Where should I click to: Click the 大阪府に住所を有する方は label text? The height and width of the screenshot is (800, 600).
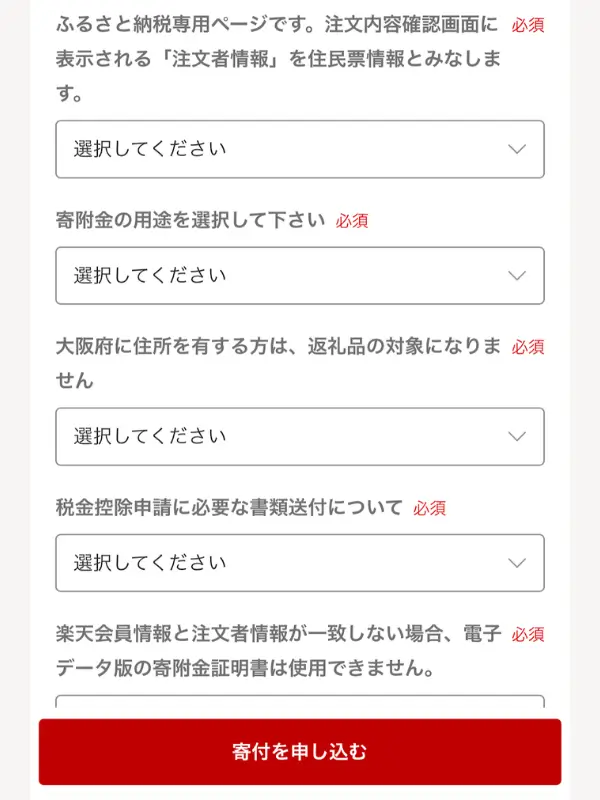click(x=278, y=363)
